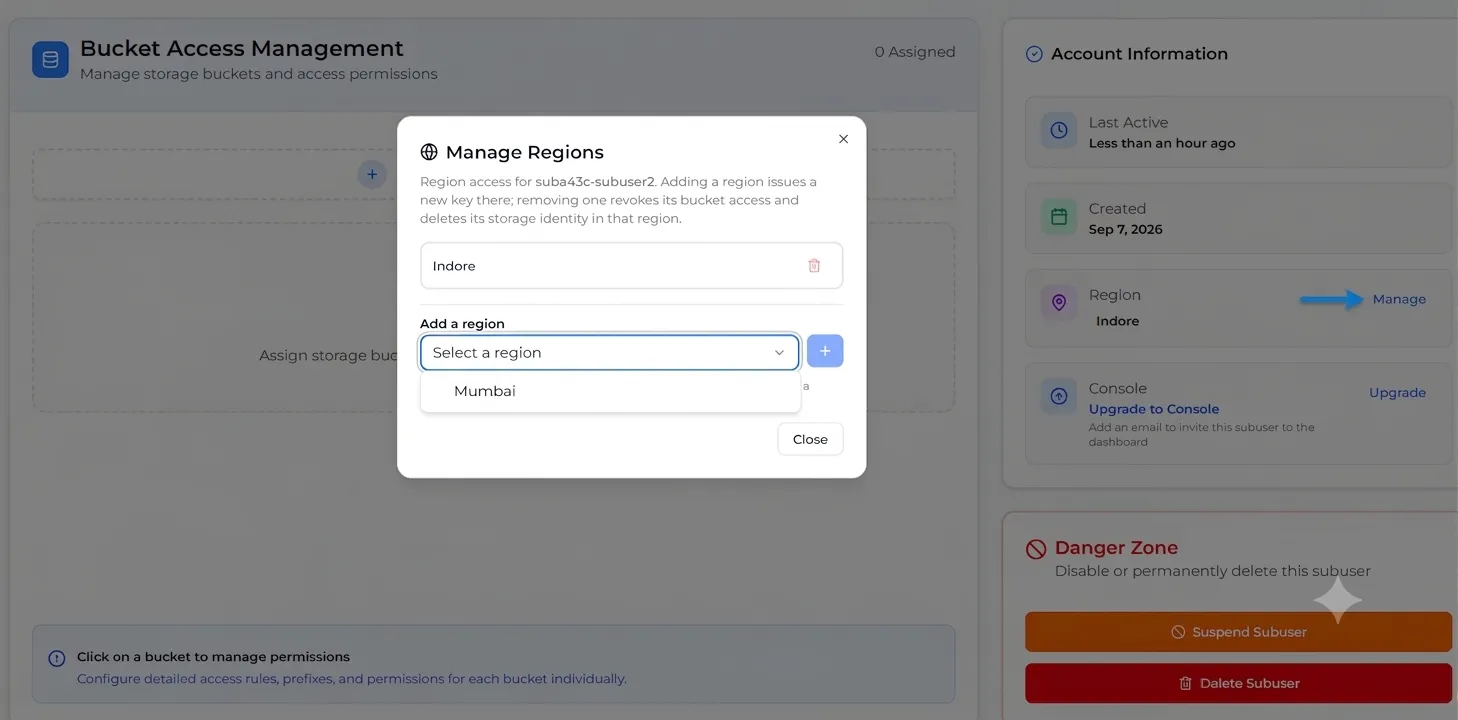Click the red Delete Subuser button
The width and height of the screenshot is (1458, 720).
tap(1238, 683)
